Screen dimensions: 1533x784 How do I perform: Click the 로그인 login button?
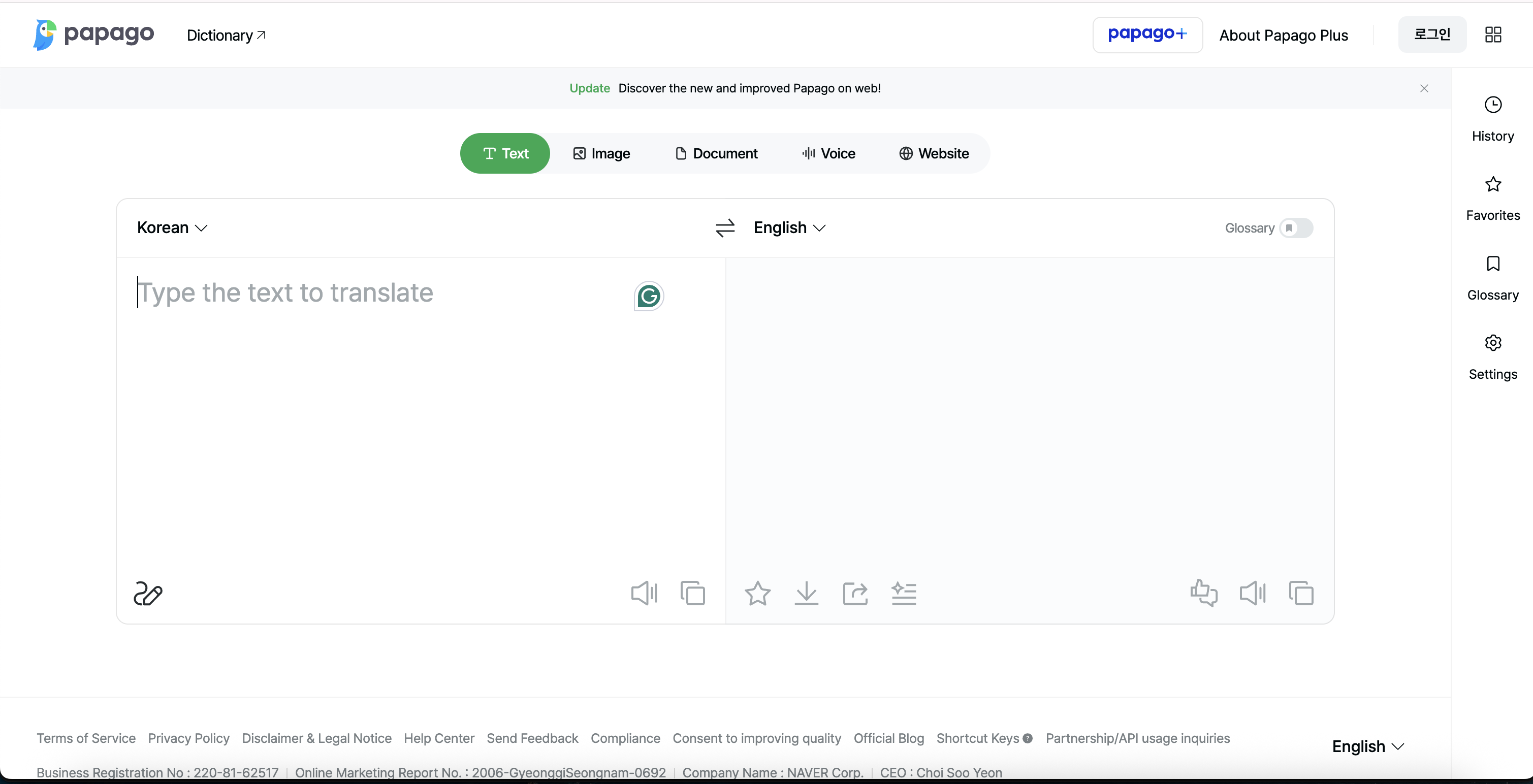[x=1432, y=35]
